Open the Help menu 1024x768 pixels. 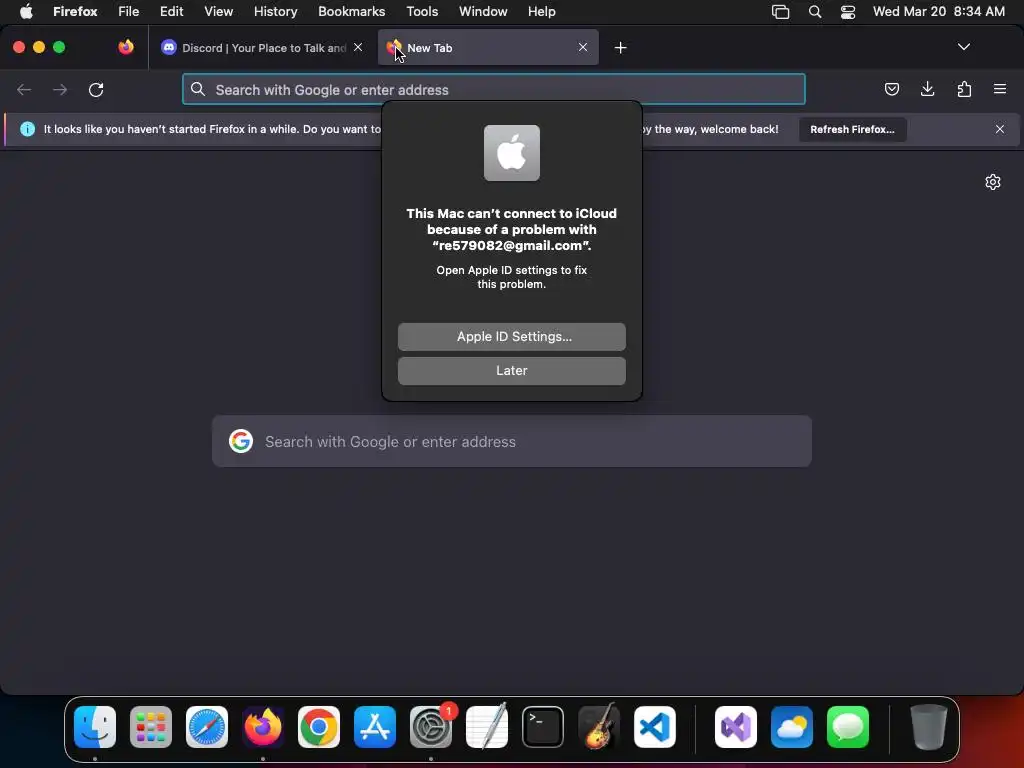(x=541, y=11)
